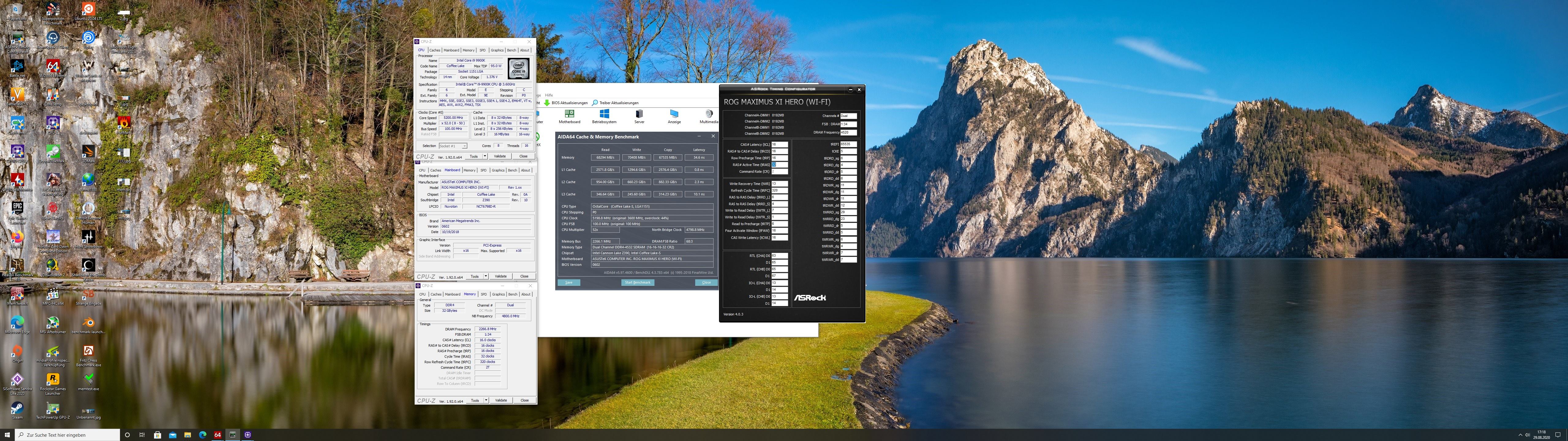Click the DRAM Frequency field in ASRock Timing Configurator
Screen dimensions: 1568x441
(849, 132)
